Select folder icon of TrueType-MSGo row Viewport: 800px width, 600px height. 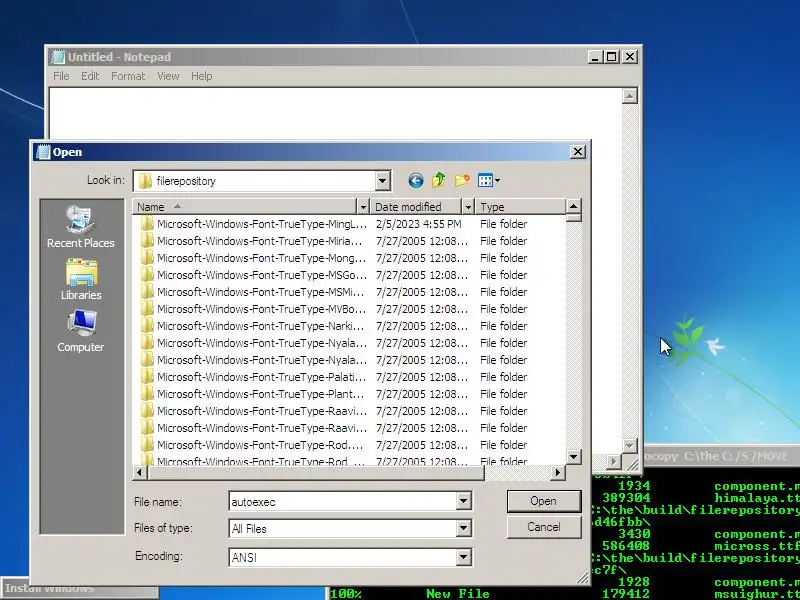[x=147, y=275]
